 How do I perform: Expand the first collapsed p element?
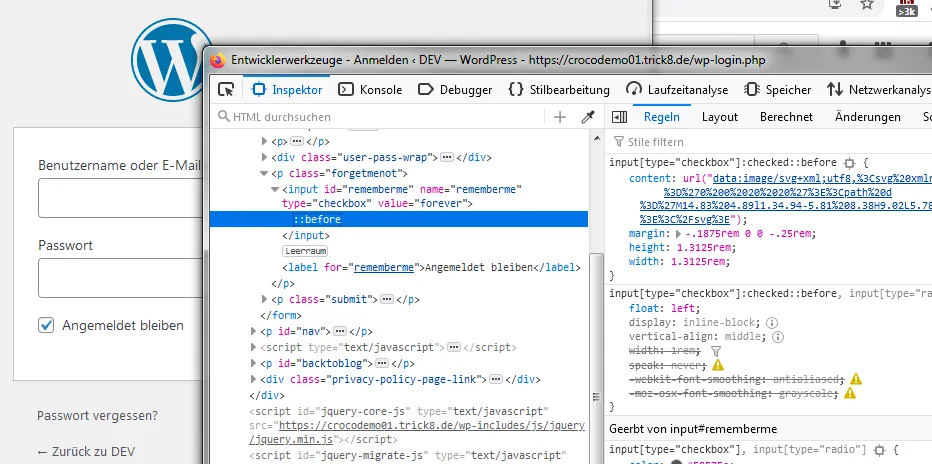coord(265,142)
